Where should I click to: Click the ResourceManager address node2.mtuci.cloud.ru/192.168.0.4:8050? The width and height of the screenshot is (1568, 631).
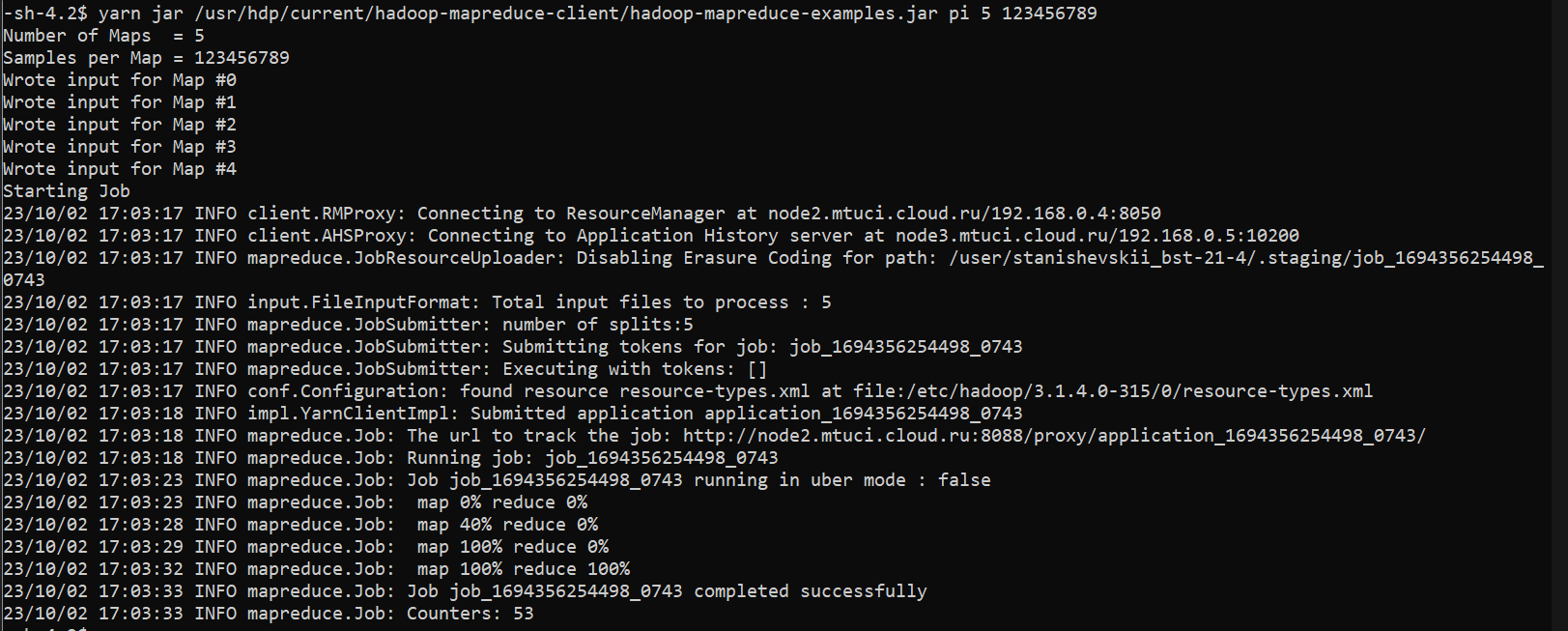pyautogui.click(x=964, y=214)
